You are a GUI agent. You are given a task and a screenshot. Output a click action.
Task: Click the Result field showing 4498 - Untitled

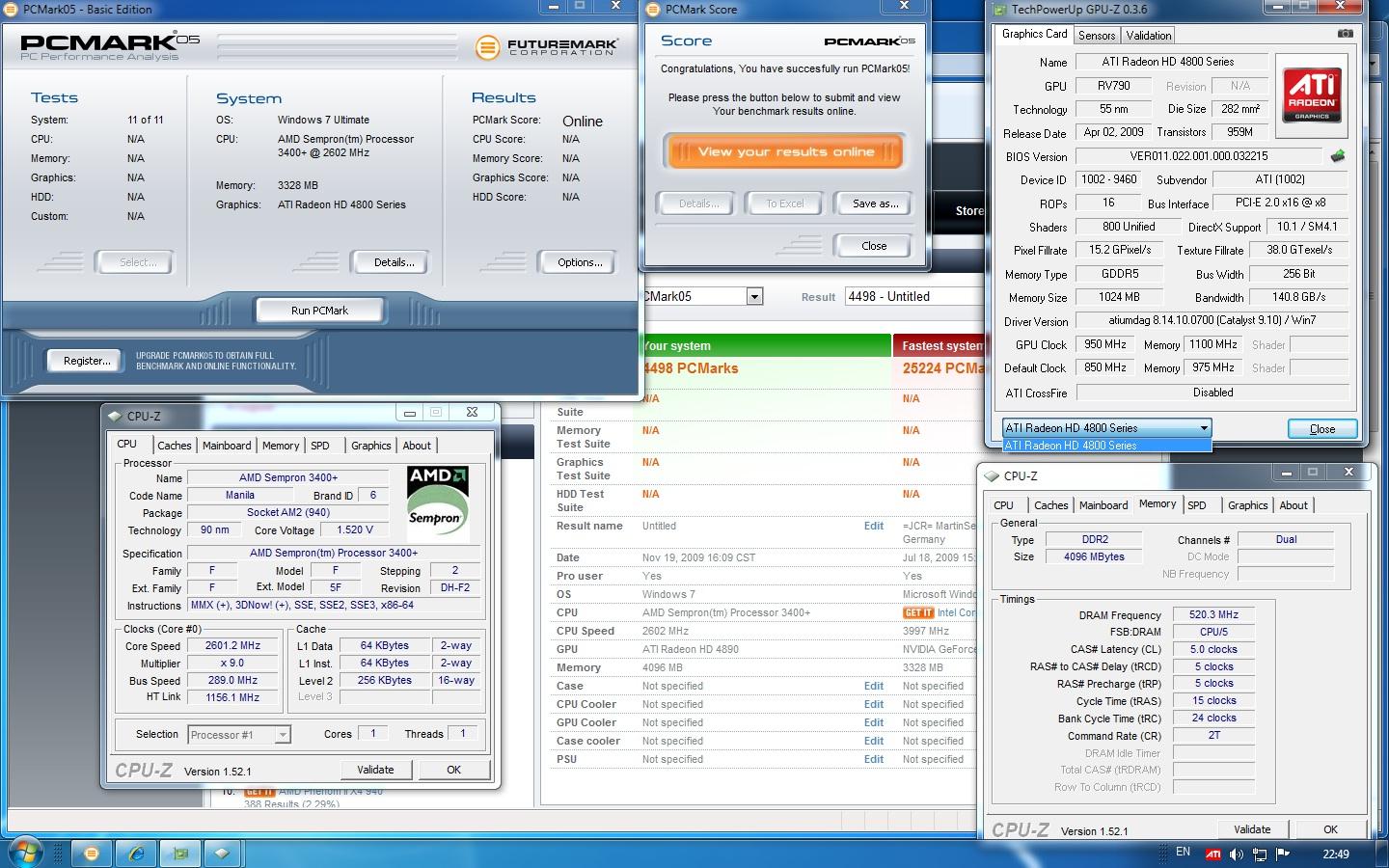click(x=912, y=296)
